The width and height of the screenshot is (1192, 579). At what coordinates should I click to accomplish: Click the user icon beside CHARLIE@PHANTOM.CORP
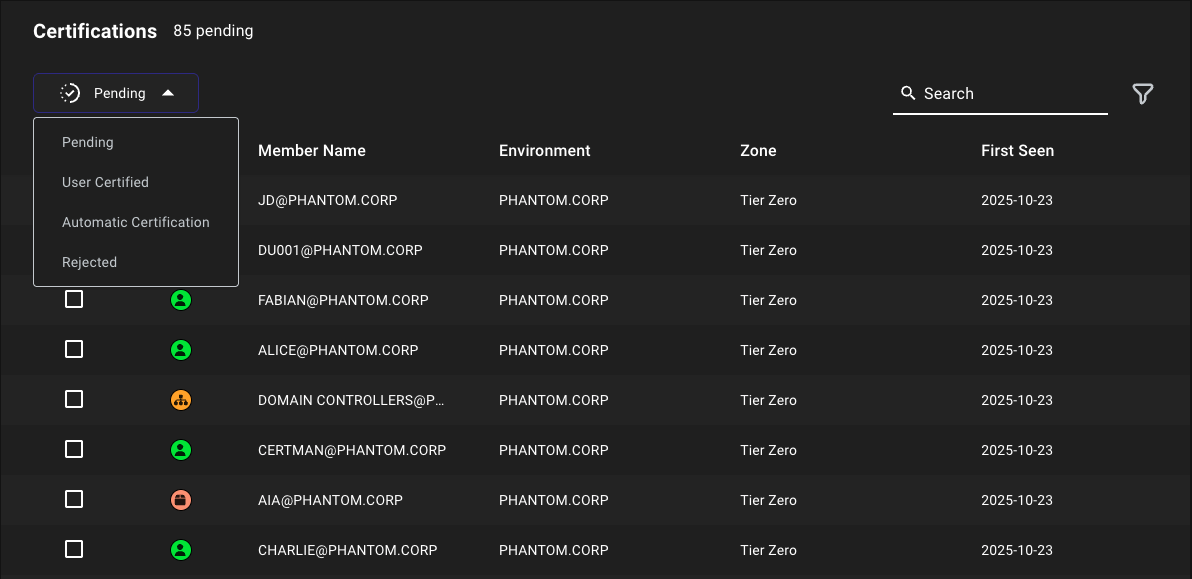click(181, 549)
